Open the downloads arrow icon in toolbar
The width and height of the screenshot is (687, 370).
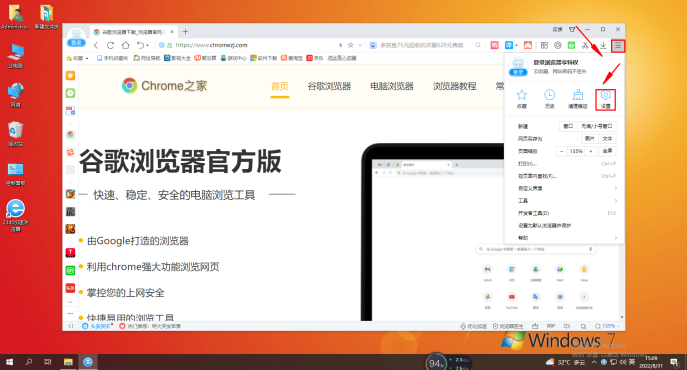603,45
